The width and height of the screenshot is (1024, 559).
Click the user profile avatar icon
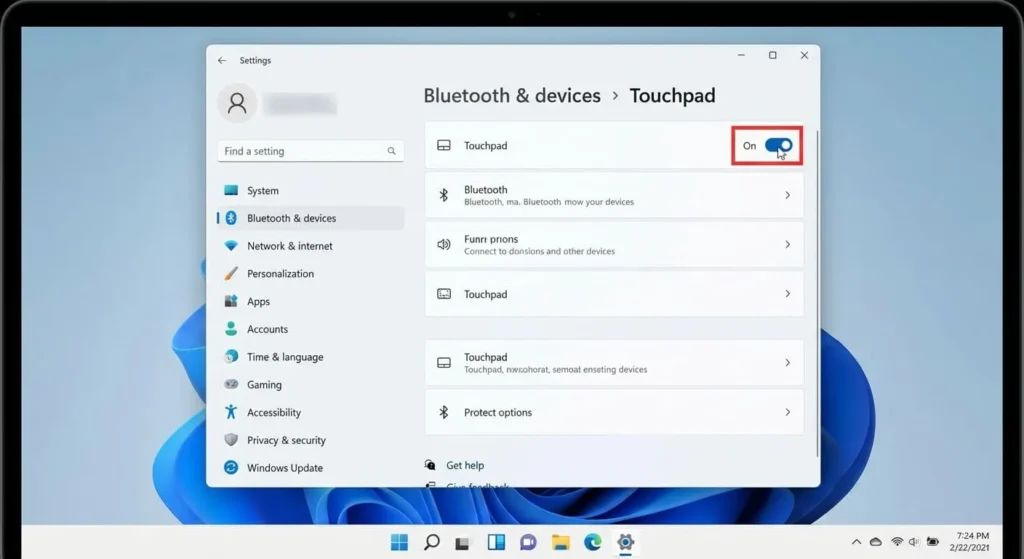(237, 103)
